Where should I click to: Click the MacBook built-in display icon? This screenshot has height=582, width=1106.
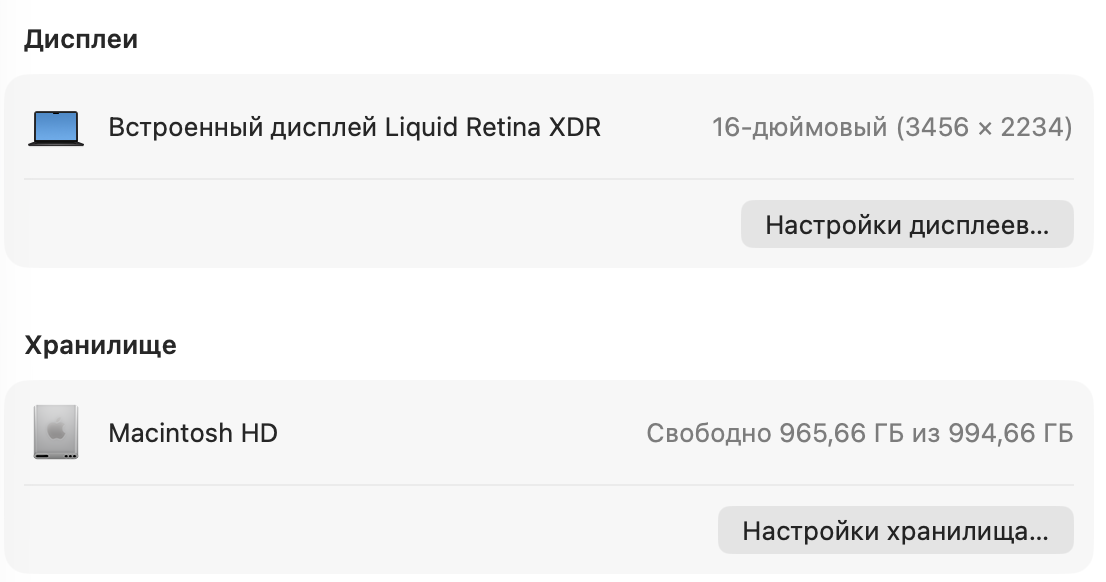pos(56,129)
